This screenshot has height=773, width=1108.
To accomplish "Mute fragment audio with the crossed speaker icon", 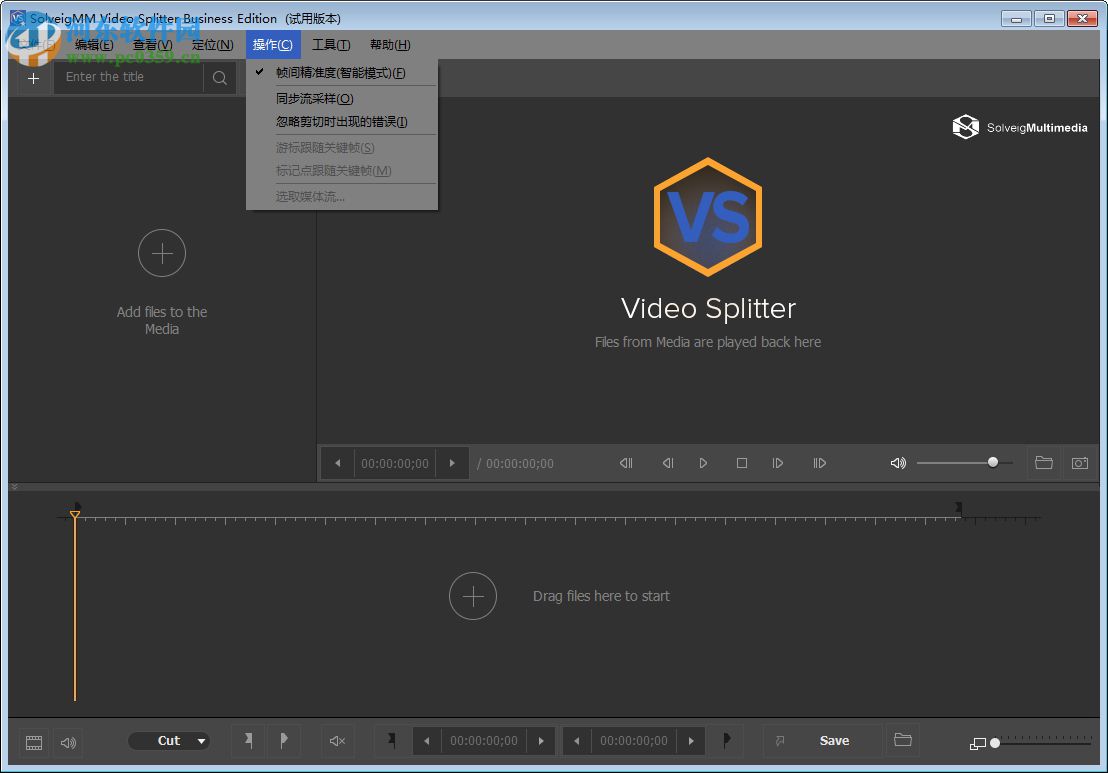I will tap(337, 741).
